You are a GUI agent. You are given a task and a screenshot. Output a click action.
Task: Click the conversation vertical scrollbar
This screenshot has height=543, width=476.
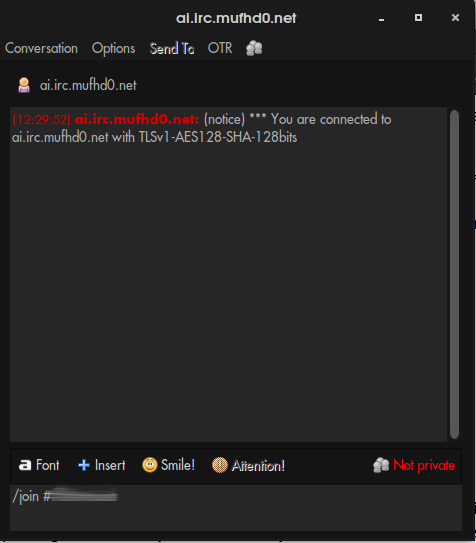point(455,274)
